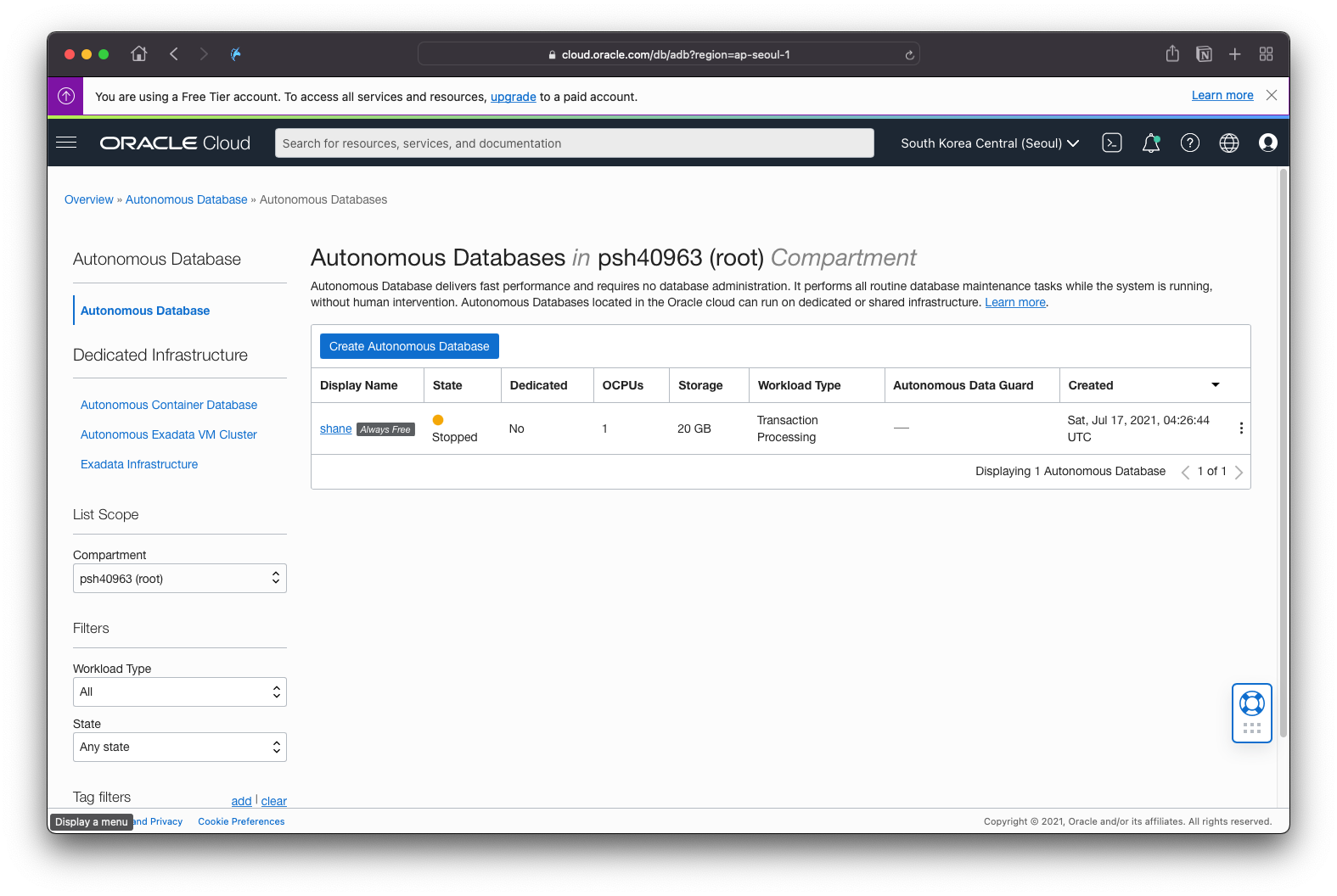Open language globe selector
This screenshot has height=896, width=1337.
tap(1229, 143)
